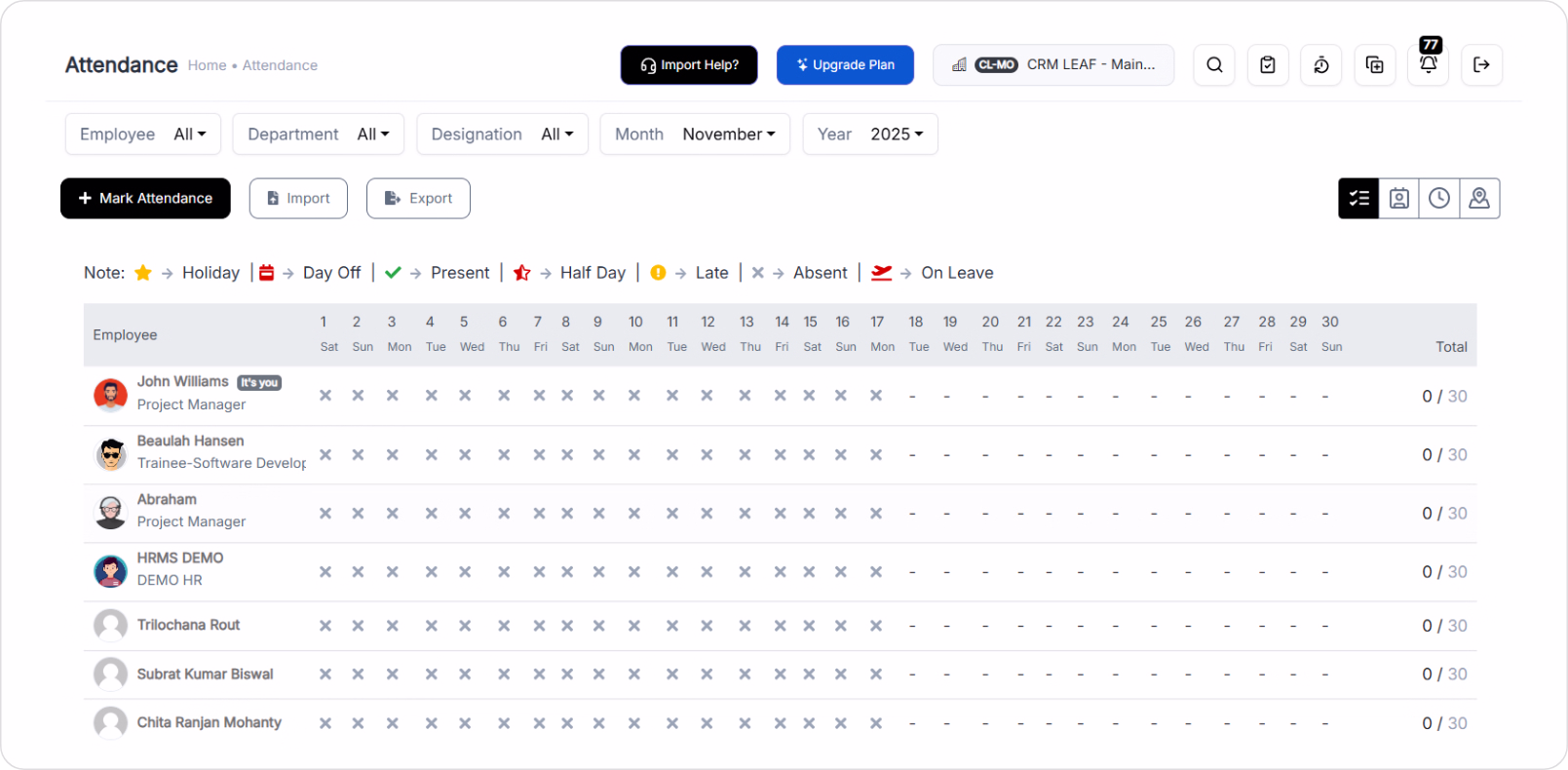
Task: Click the clipboard checklist icon
Action: pyautogui.click(x=1268, y=65)
